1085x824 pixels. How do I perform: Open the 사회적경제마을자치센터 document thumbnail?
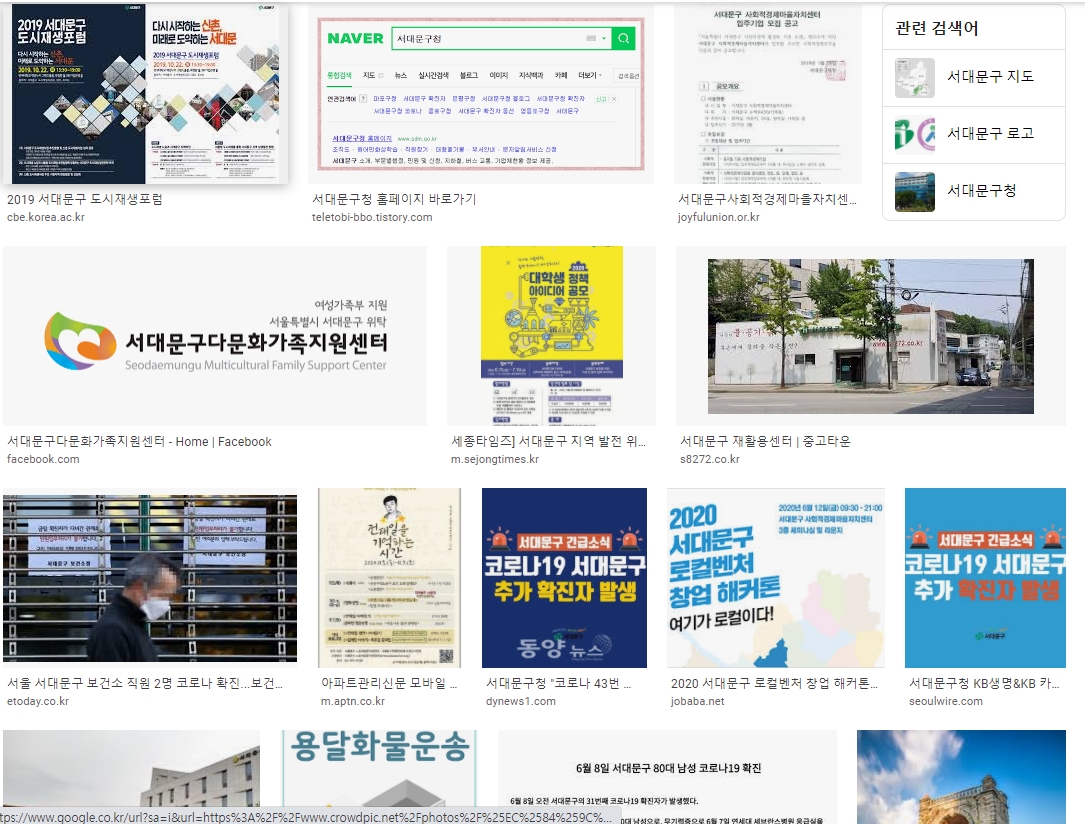(x=768, y=93)
